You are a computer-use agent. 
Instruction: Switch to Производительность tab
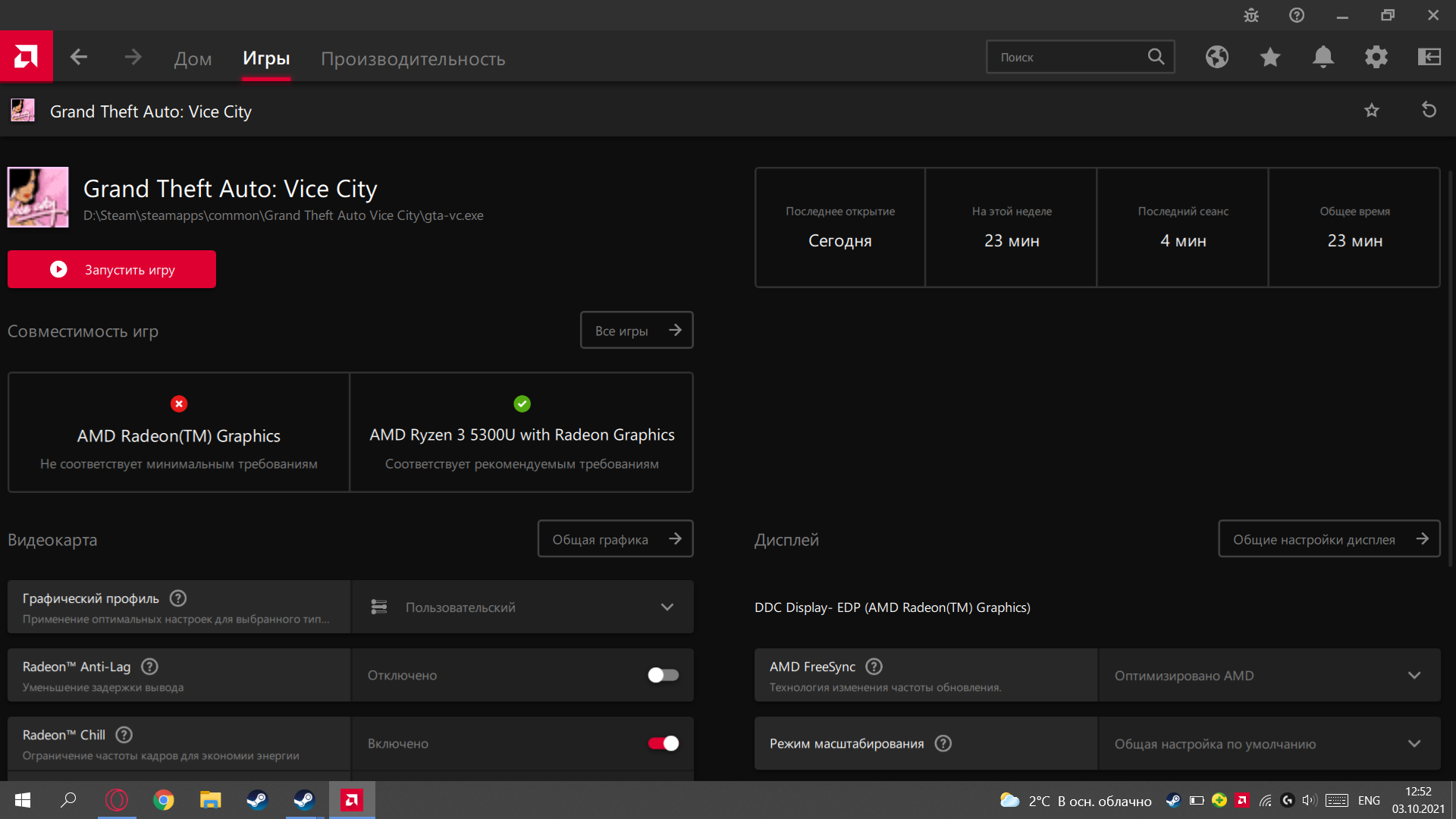(x=413, y=58)
